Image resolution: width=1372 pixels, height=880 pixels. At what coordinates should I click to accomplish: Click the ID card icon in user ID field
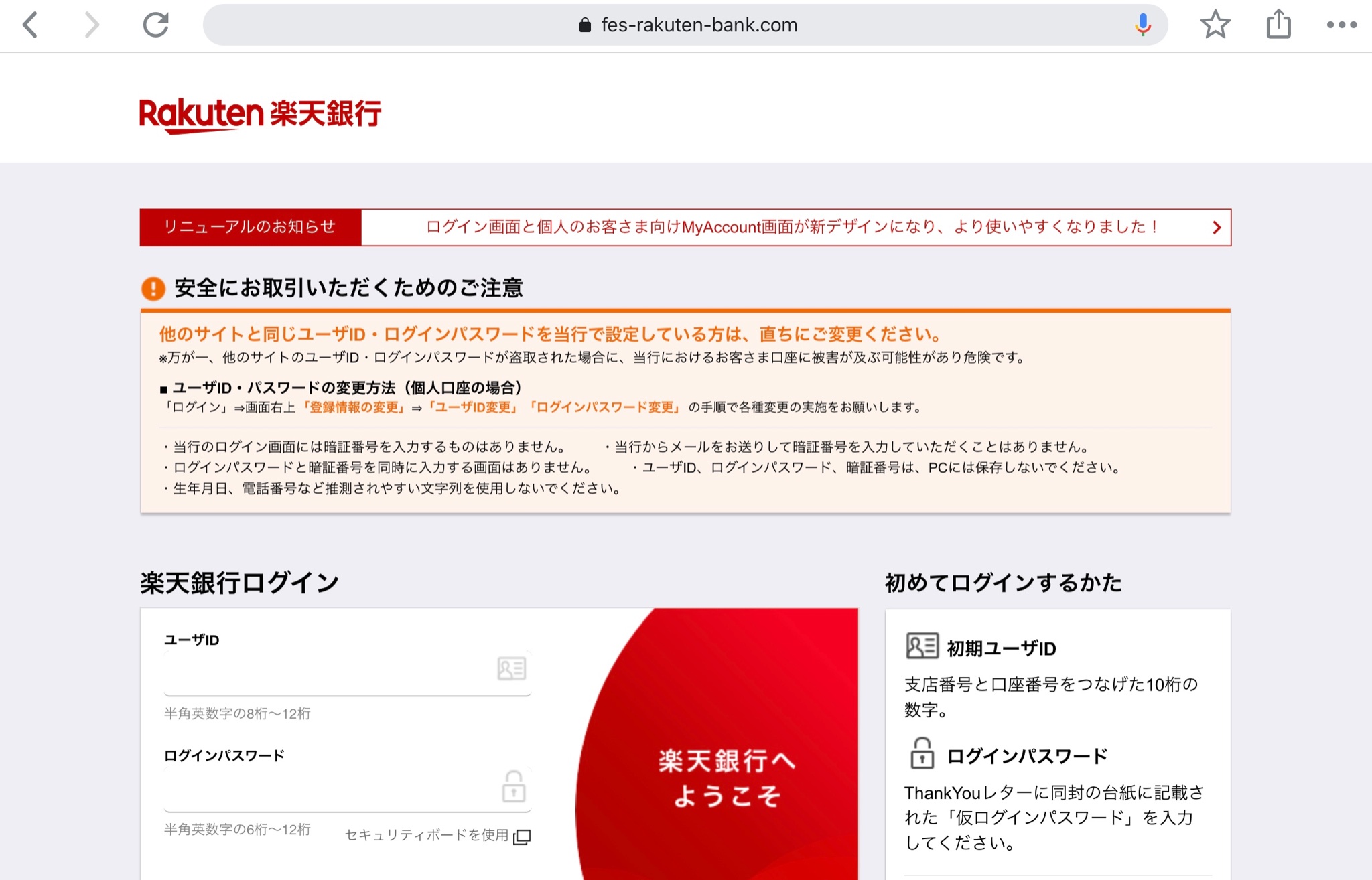[512, 668]
